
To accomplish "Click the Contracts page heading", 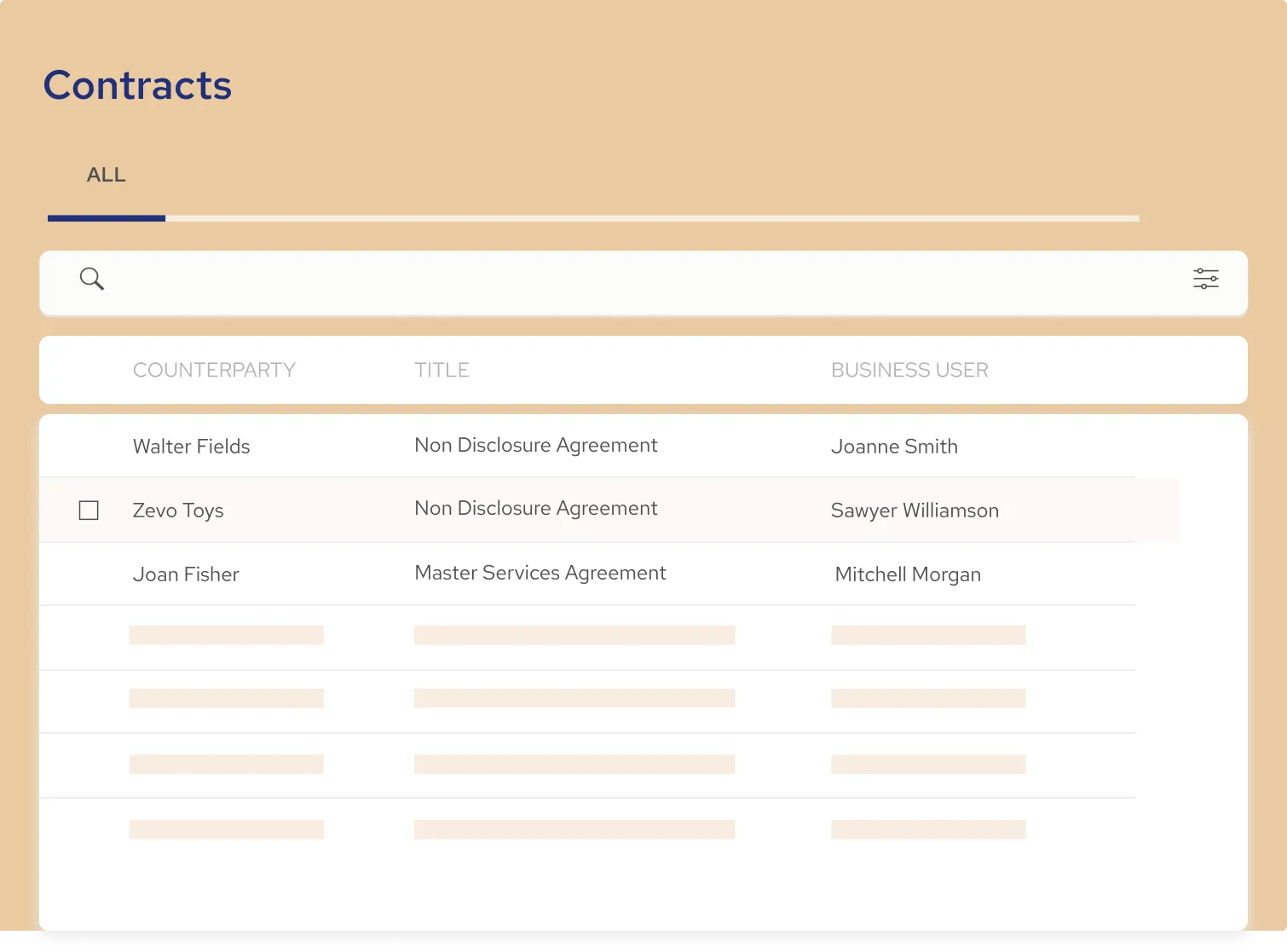I will pos(137,85).
